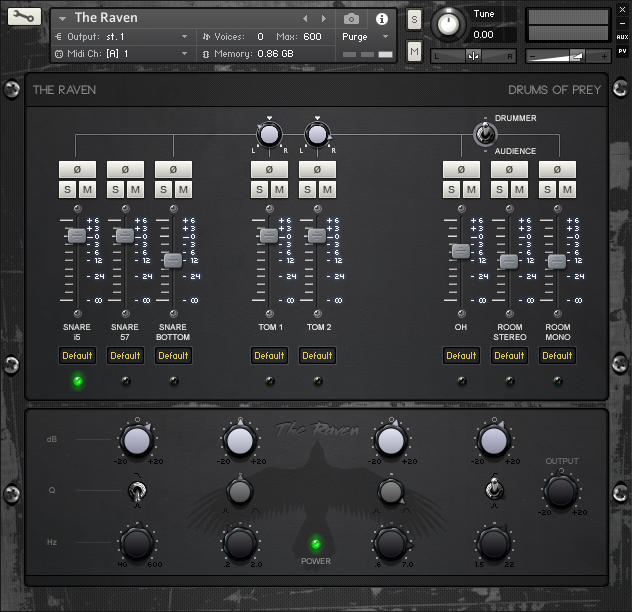Image resolution: width=632 pixels, height=612 pixels.
Task: Click the Snare Bottom volume fader
Action: tap(173, 260)
